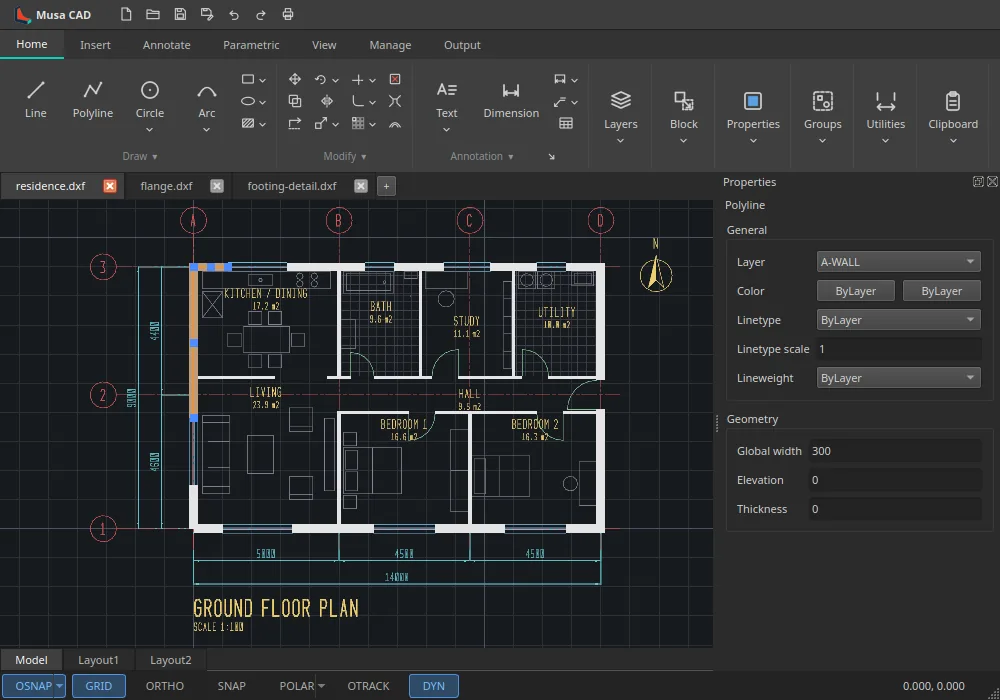Open the Lineweight ByLayer dropdown
1000x700 pixels.
899,377
